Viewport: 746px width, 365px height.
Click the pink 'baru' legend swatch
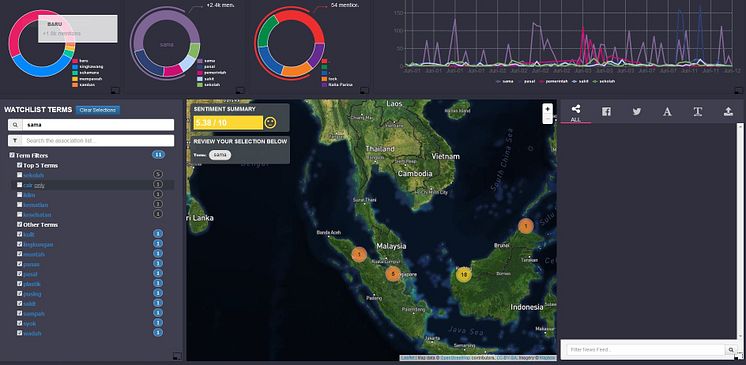coord(75,61)
